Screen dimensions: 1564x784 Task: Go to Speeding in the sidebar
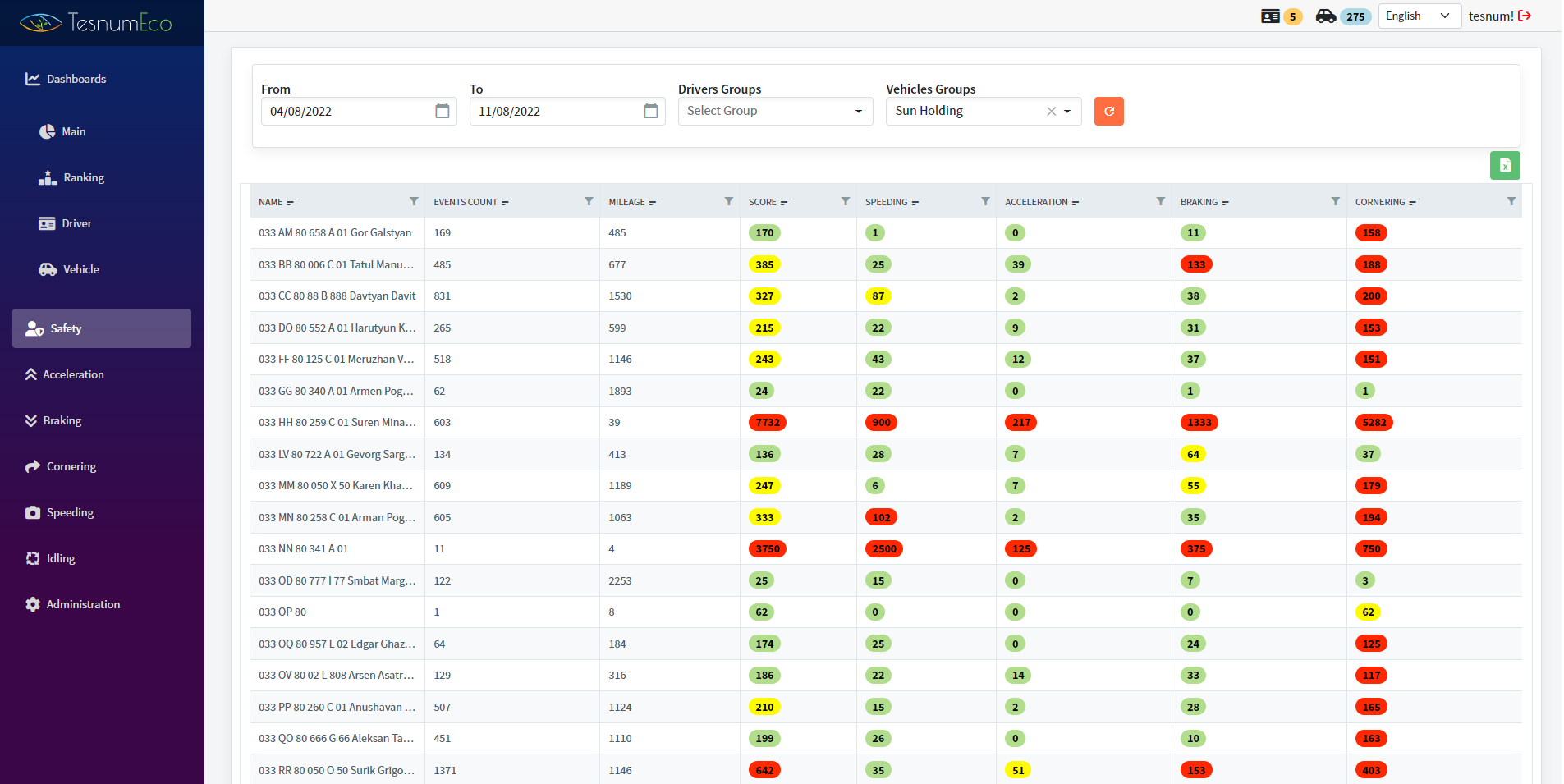pos(70,512)
